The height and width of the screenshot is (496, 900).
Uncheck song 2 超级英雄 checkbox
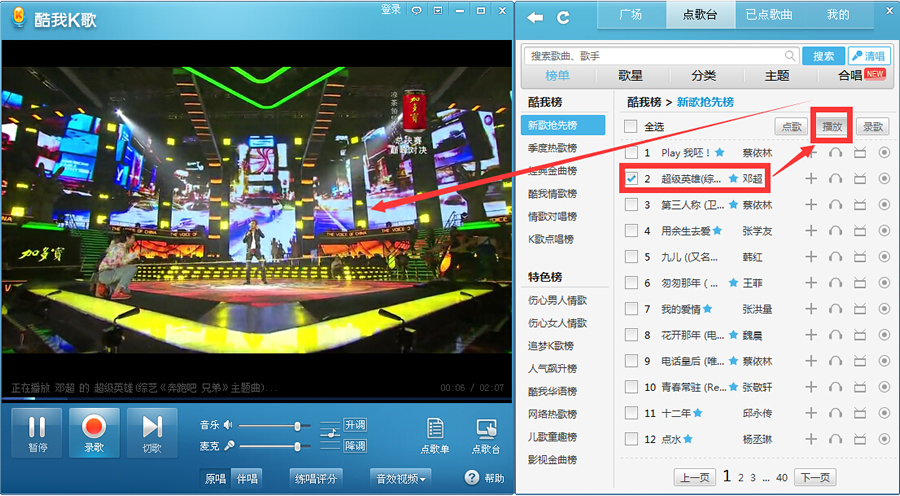click(x=631, y=179)
